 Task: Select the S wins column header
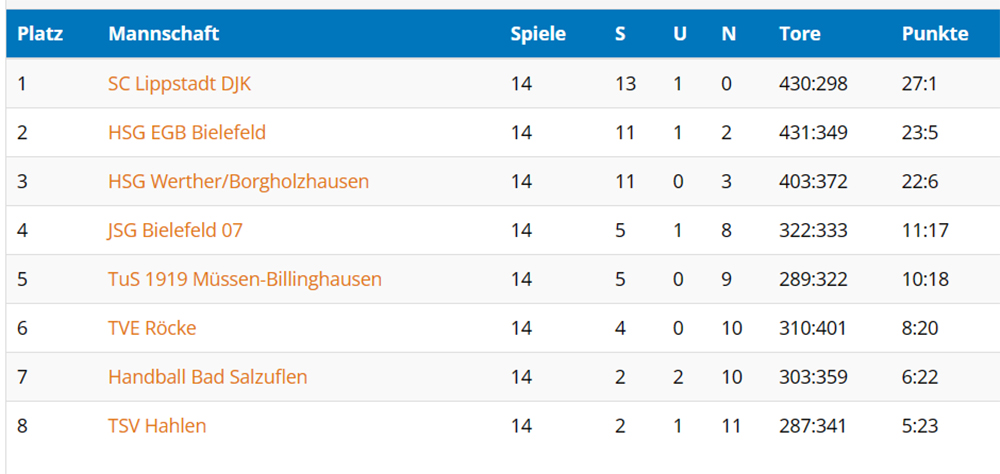click(x=620, y=34)
